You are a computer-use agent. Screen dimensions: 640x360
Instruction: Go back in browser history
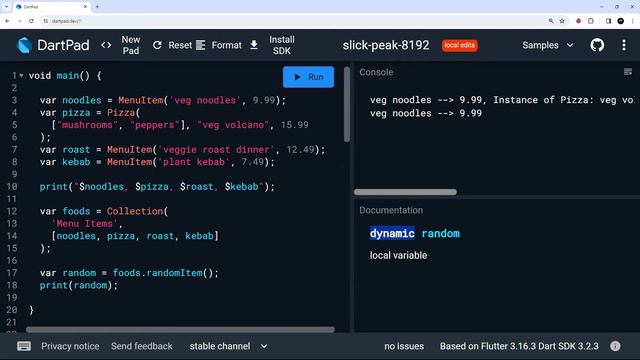click(7, 21)
